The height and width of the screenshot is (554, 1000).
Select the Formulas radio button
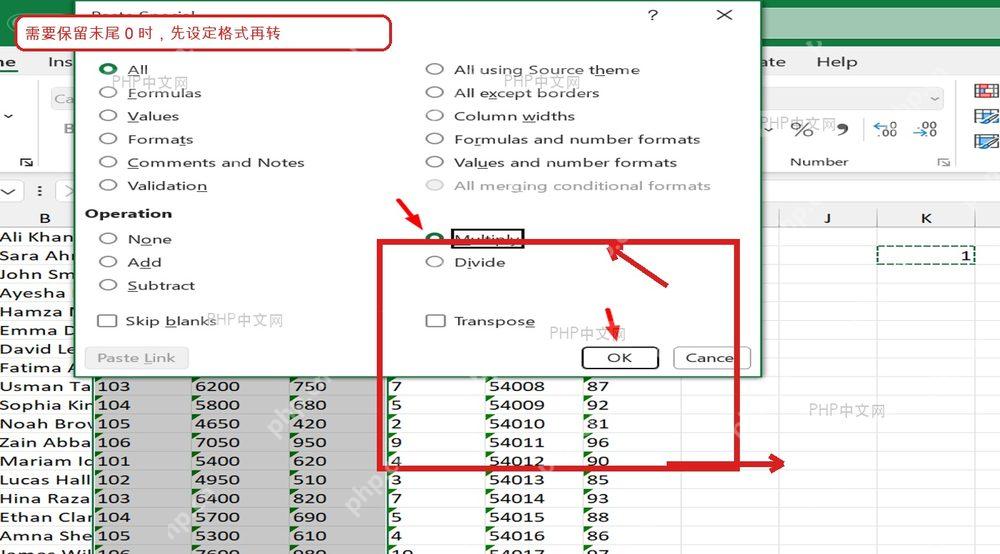click(x=108, y=92)
